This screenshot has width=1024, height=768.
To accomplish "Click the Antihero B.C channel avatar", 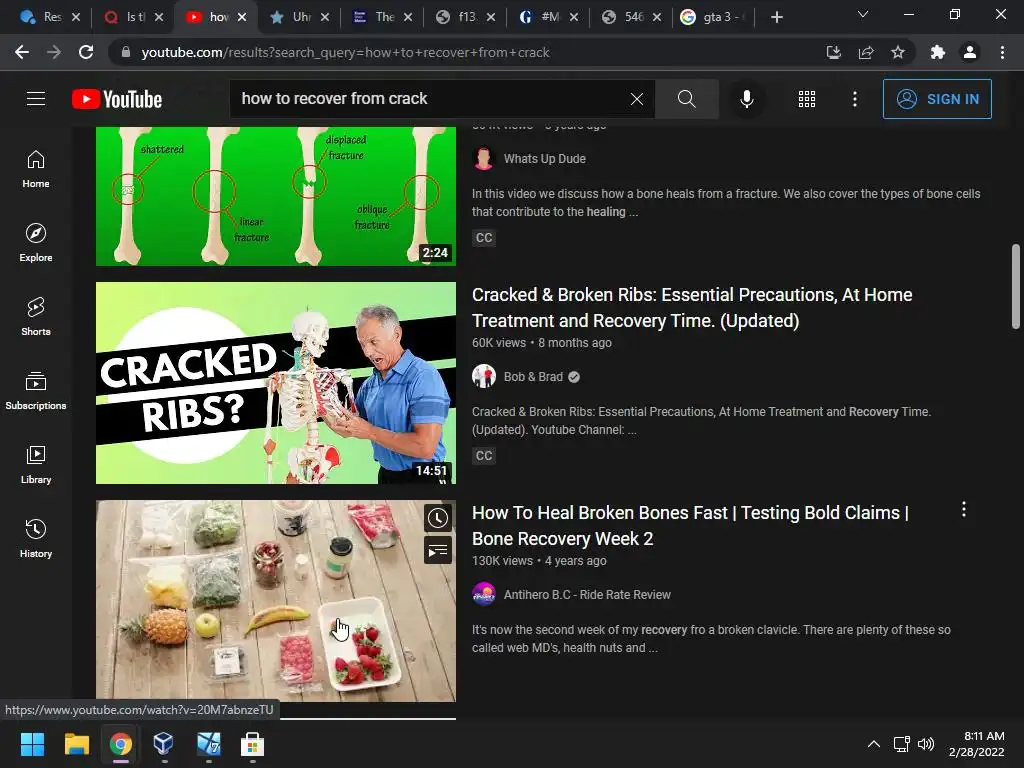I will click(484, 595).
